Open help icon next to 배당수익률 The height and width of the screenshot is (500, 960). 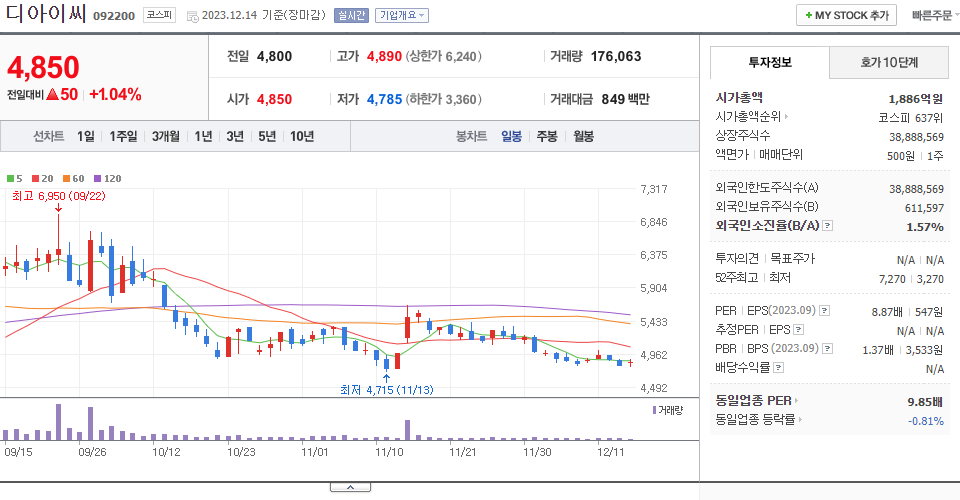point(779,368)
